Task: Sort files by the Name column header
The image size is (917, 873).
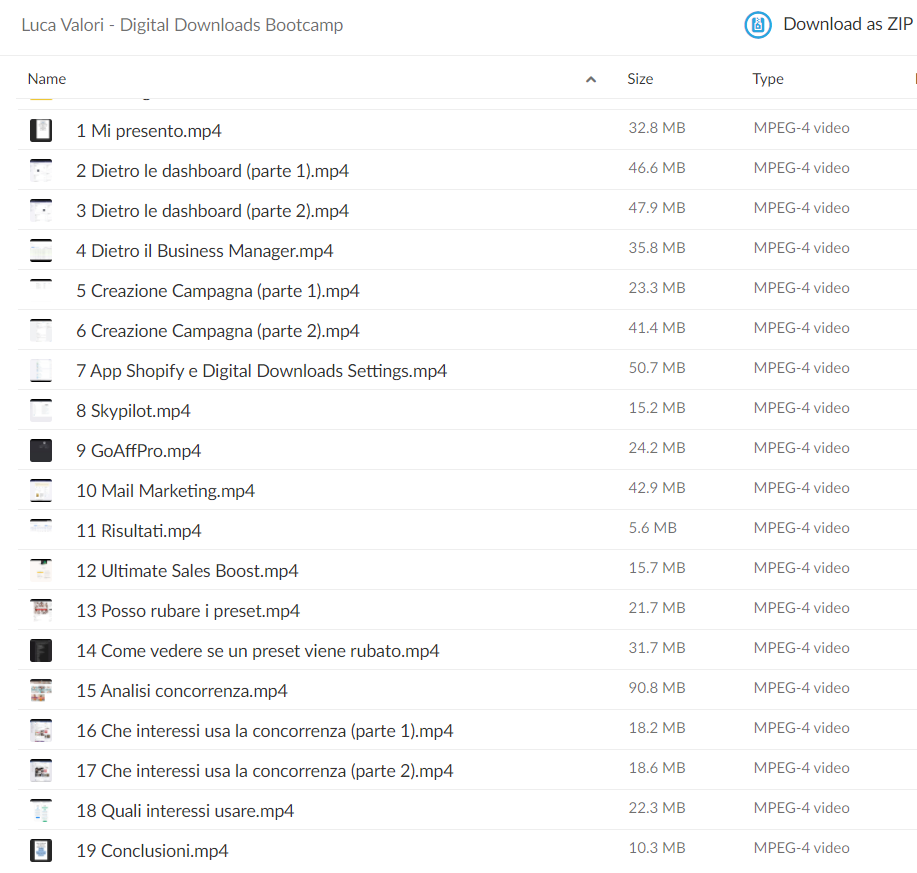Action: pyautogui.click(x=47, y=79)
